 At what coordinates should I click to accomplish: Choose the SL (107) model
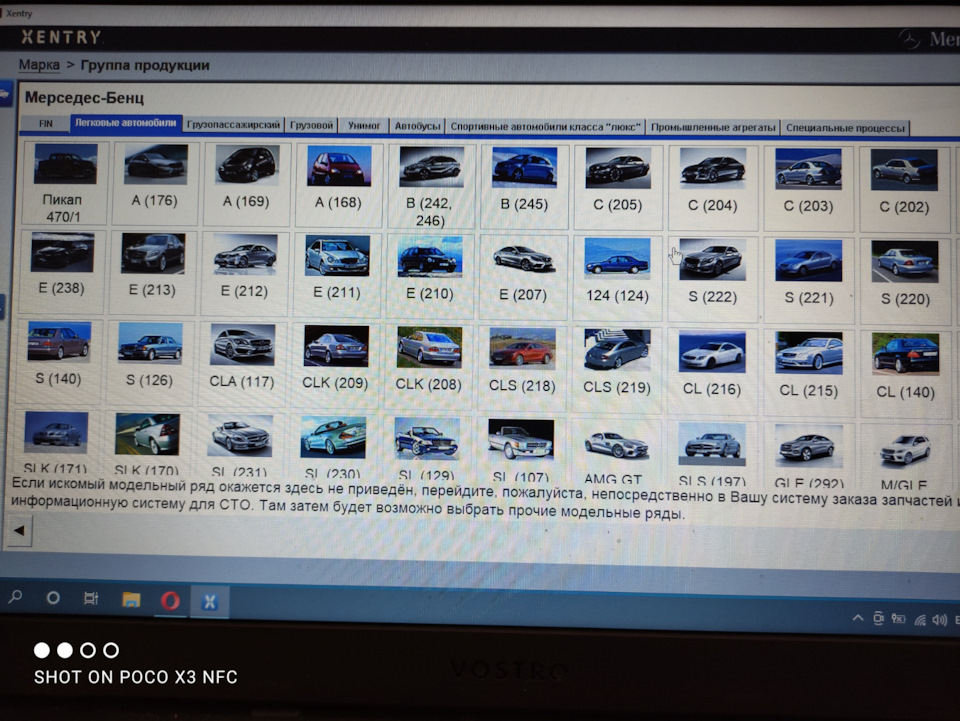[521, 449]
